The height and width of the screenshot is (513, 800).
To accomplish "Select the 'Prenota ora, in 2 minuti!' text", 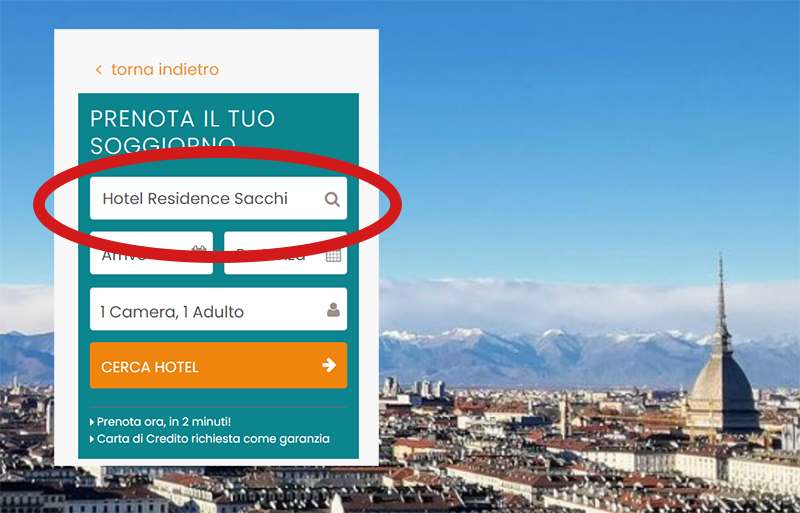I will [164, 422].
